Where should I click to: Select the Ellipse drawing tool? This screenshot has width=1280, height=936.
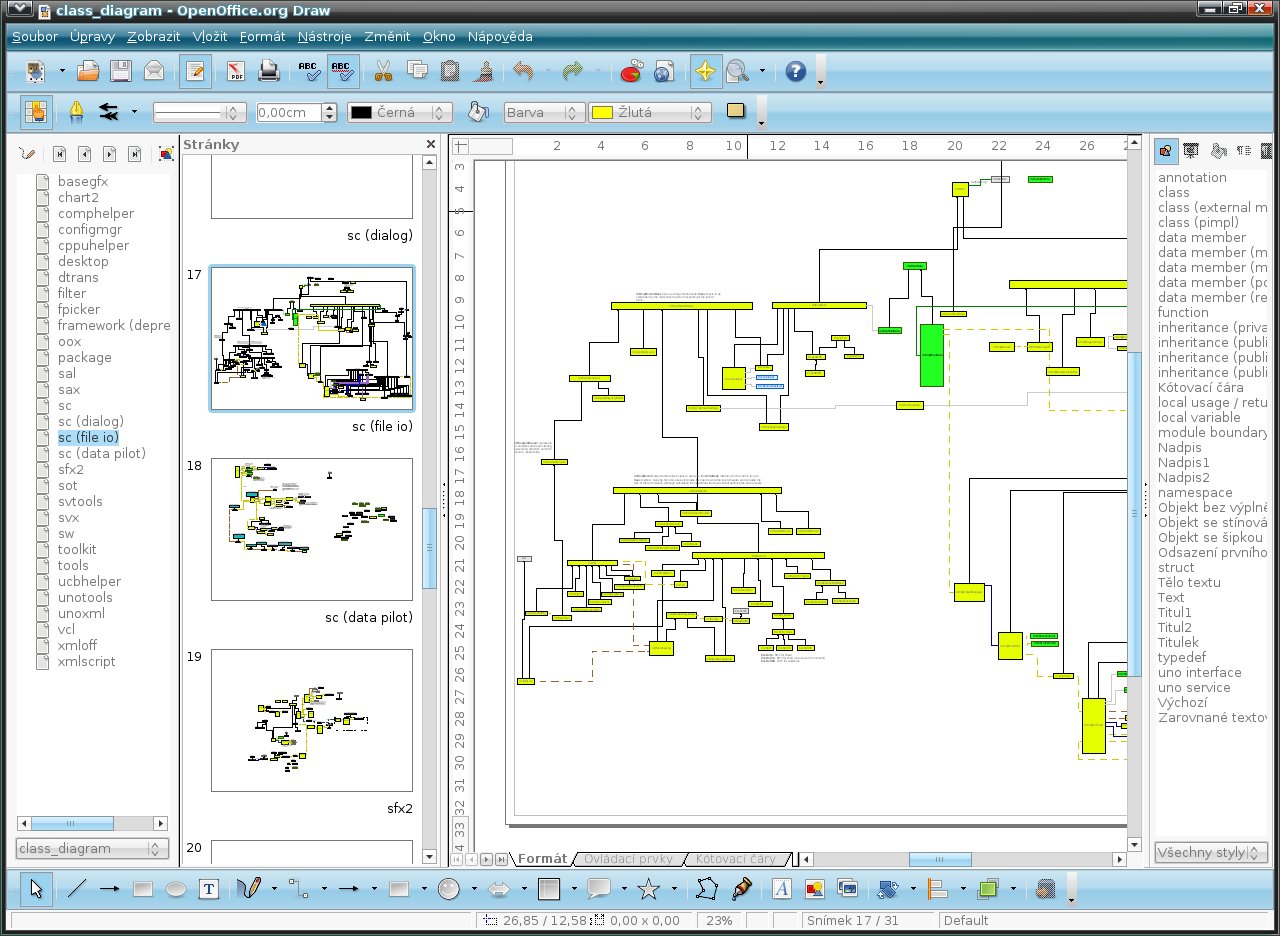coord(176,888)
